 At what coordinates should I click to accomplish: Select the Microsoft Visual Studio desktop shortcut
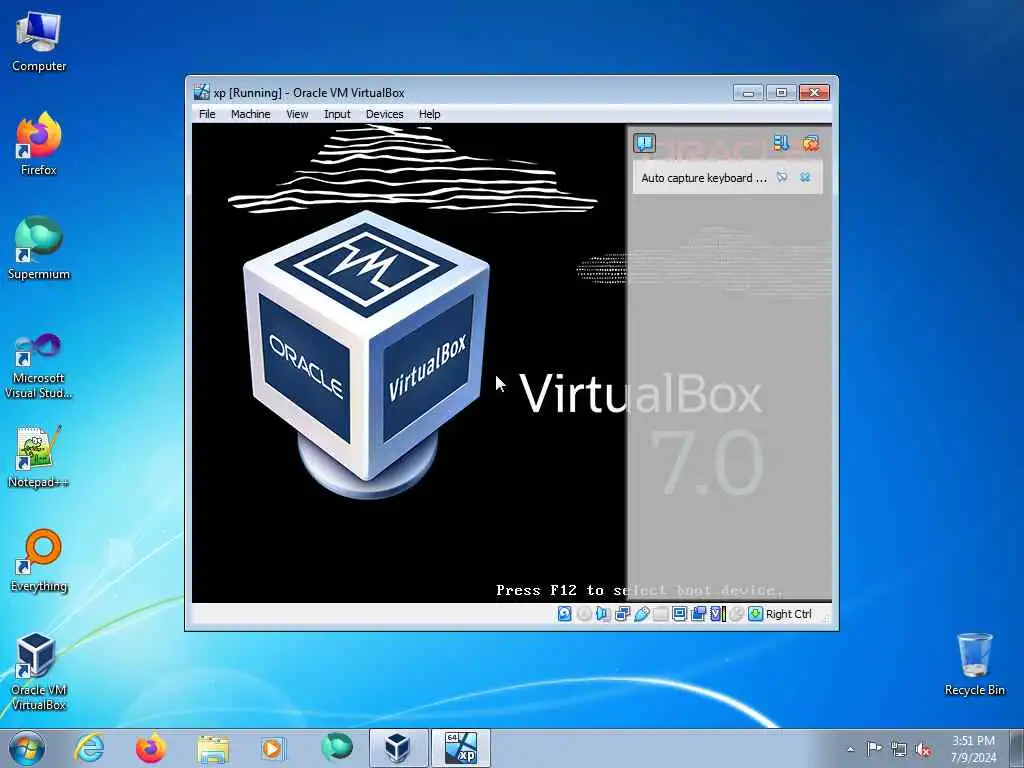(x=39, y=366)
